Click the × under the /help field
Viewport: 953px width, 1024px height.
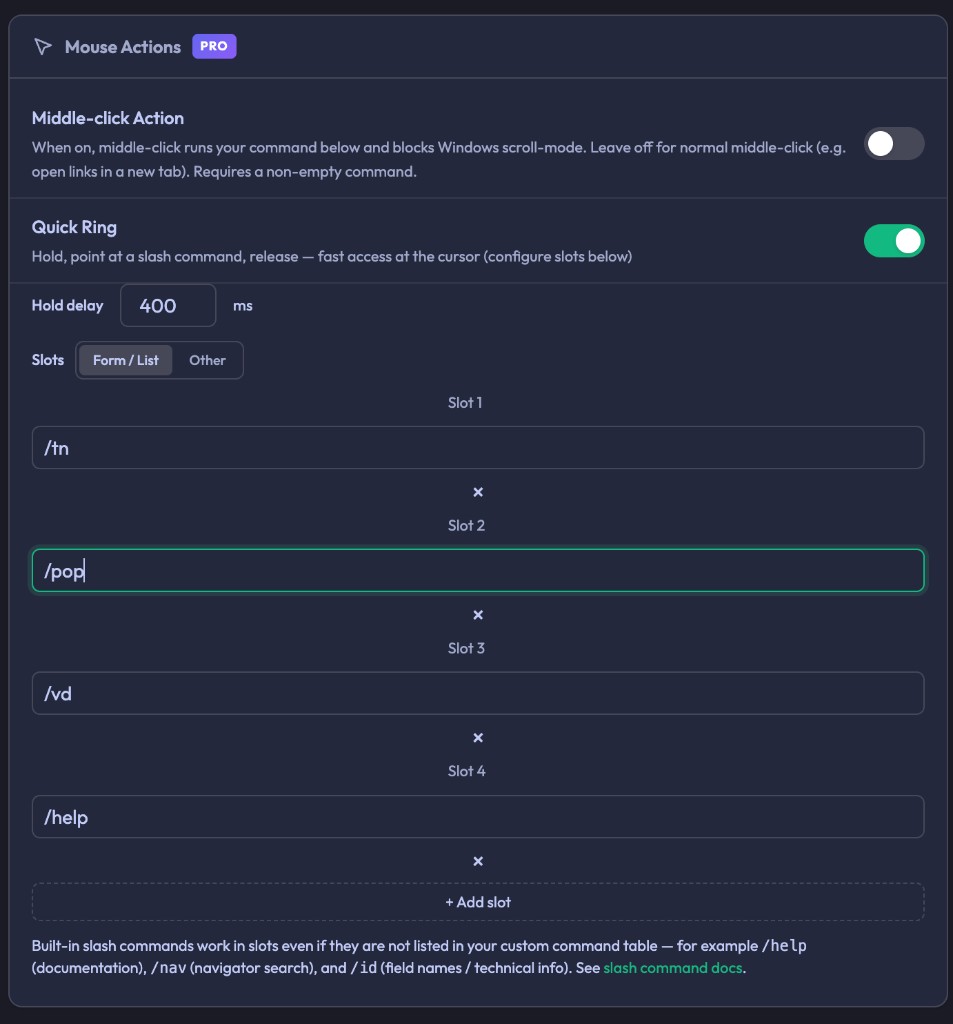point(478,861)
